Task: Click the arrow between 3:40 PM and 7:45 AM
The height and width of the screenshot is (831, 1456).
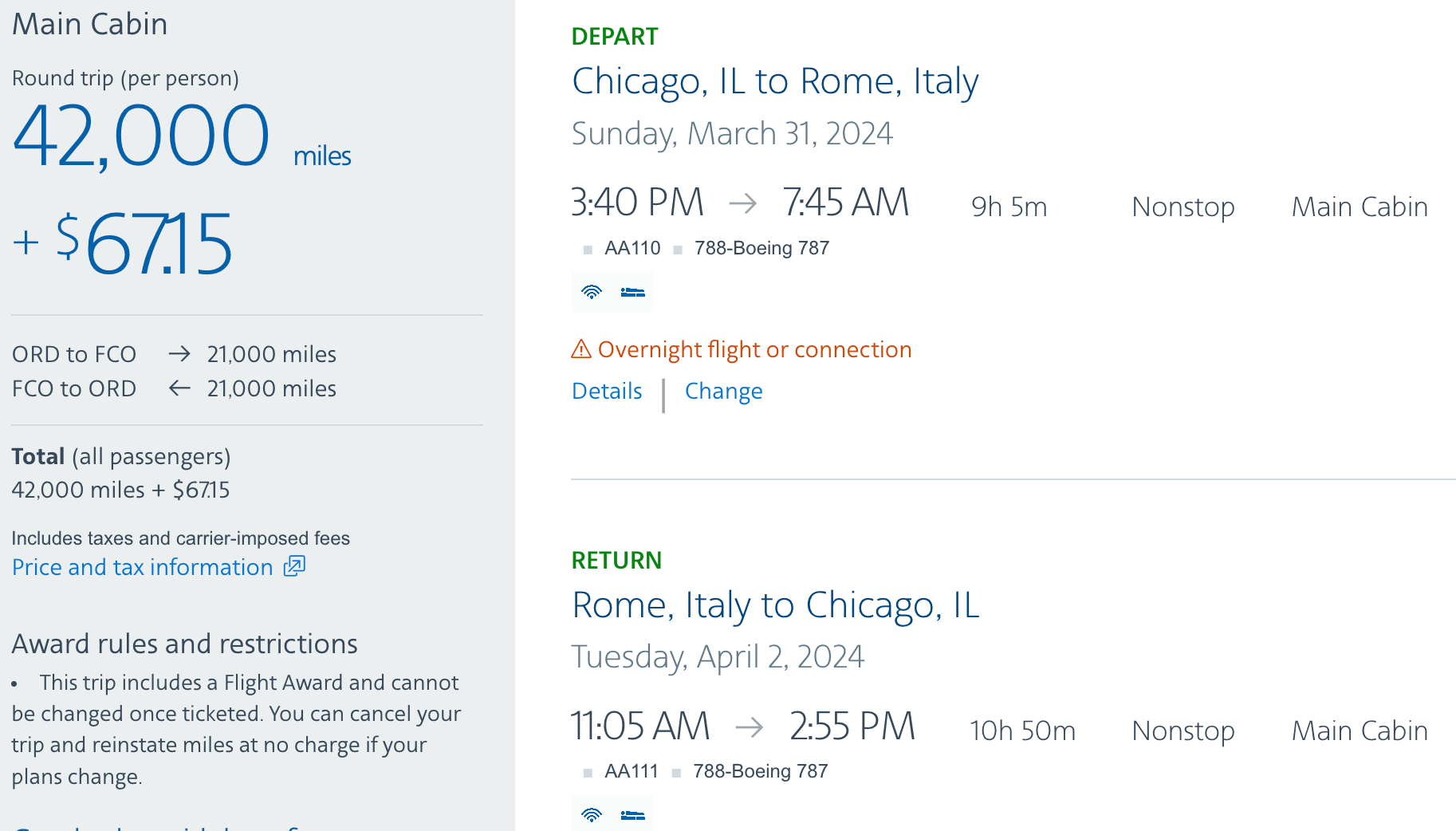Action: [744, 203]
